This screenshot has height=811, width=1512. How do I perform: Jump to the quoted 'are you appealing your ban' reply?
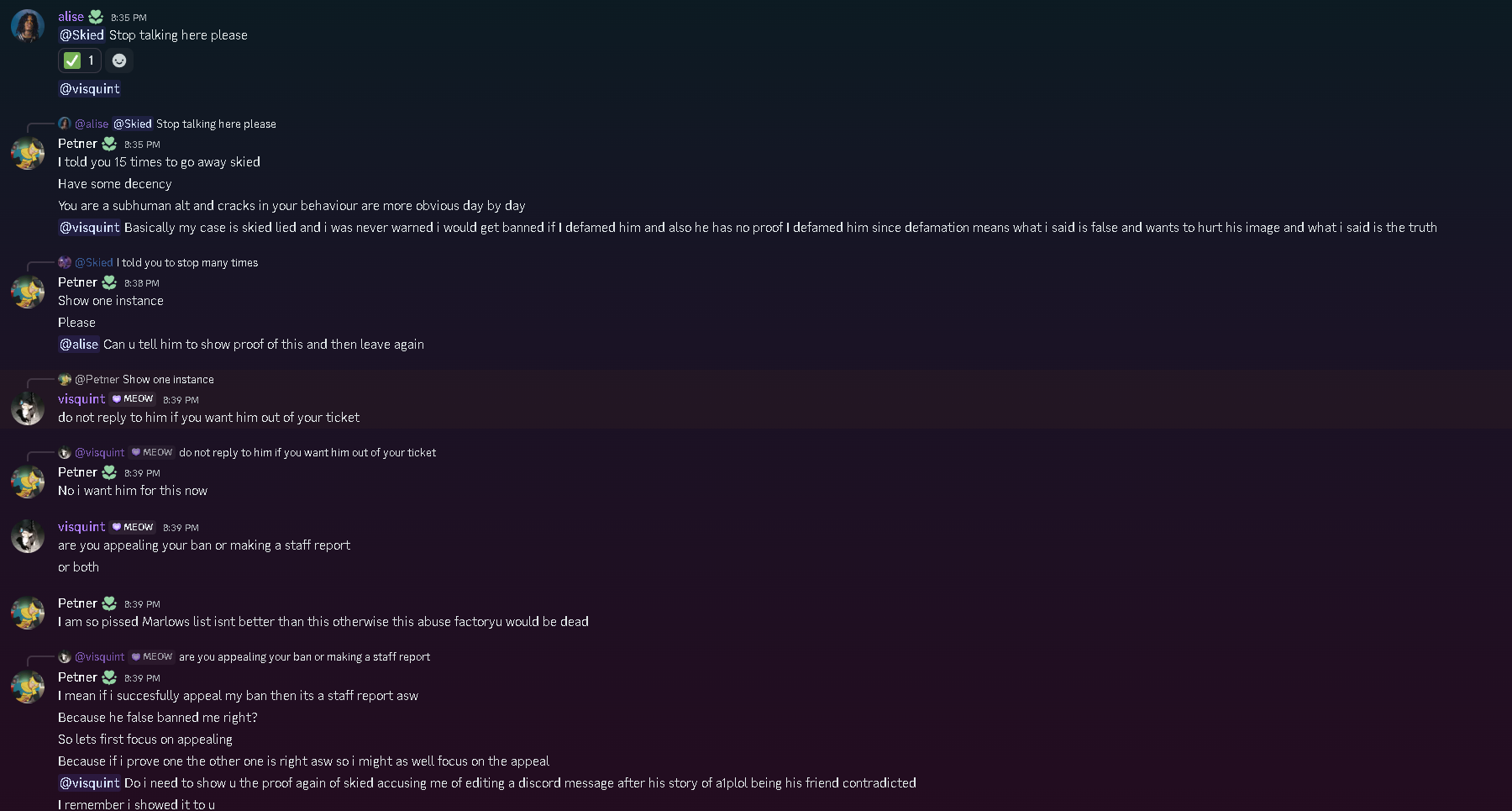pos(304,657)
